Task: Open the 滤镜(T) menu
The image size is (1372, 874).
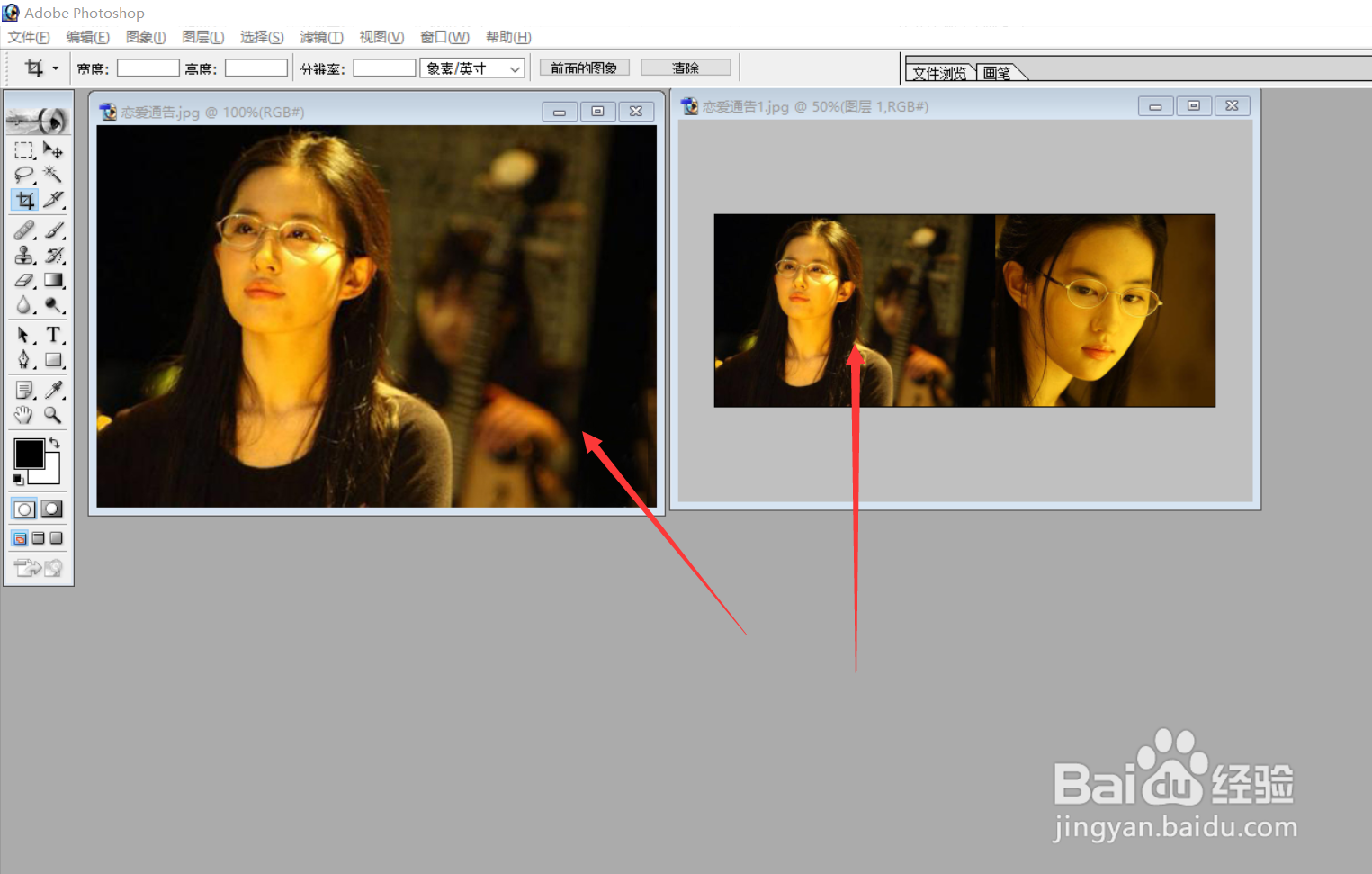Action: [x=321, y=37]
